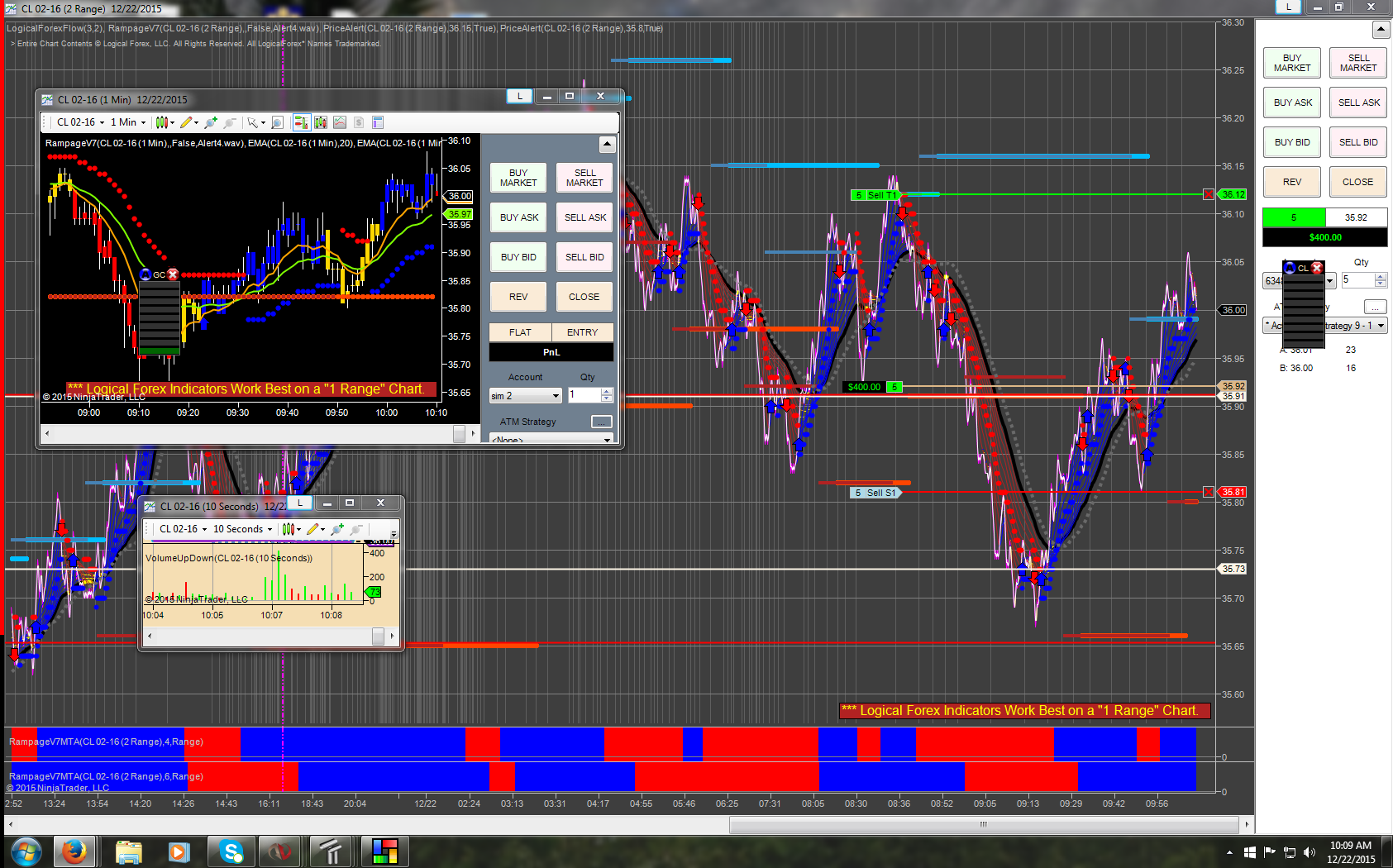
Task: Open Skype from the taskbar
Action: [231, 851]
